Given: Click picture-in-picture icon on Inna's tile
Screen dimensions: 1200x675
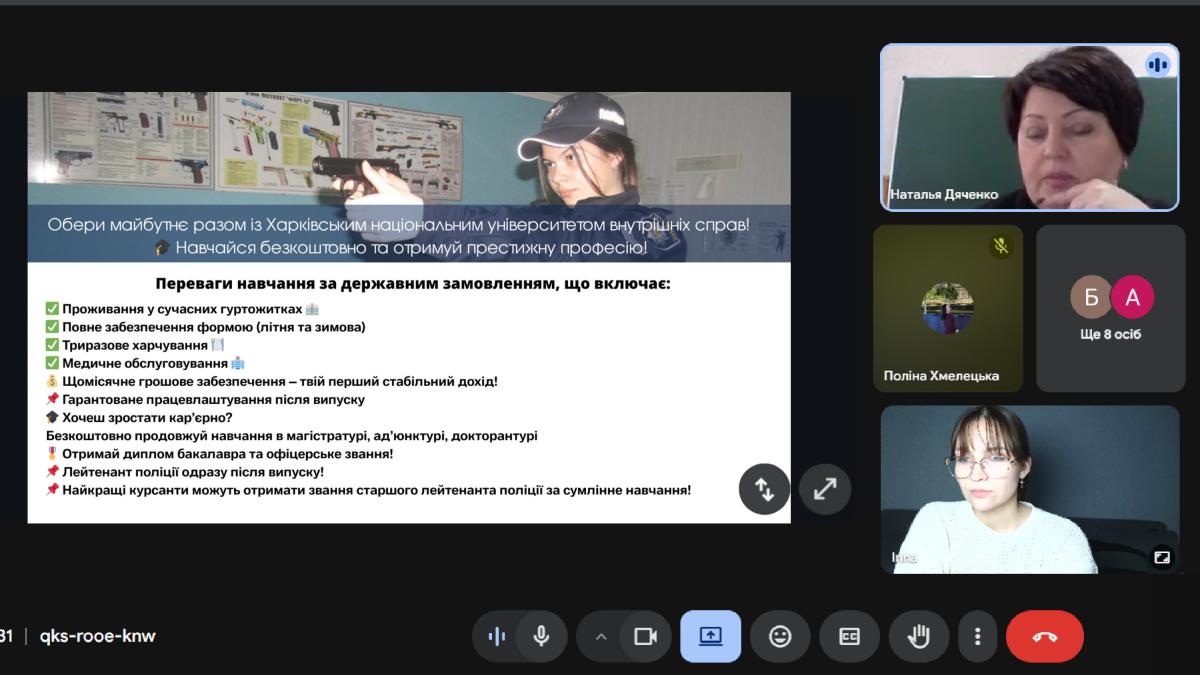Looking at the screenshot, I should 1162,557.
